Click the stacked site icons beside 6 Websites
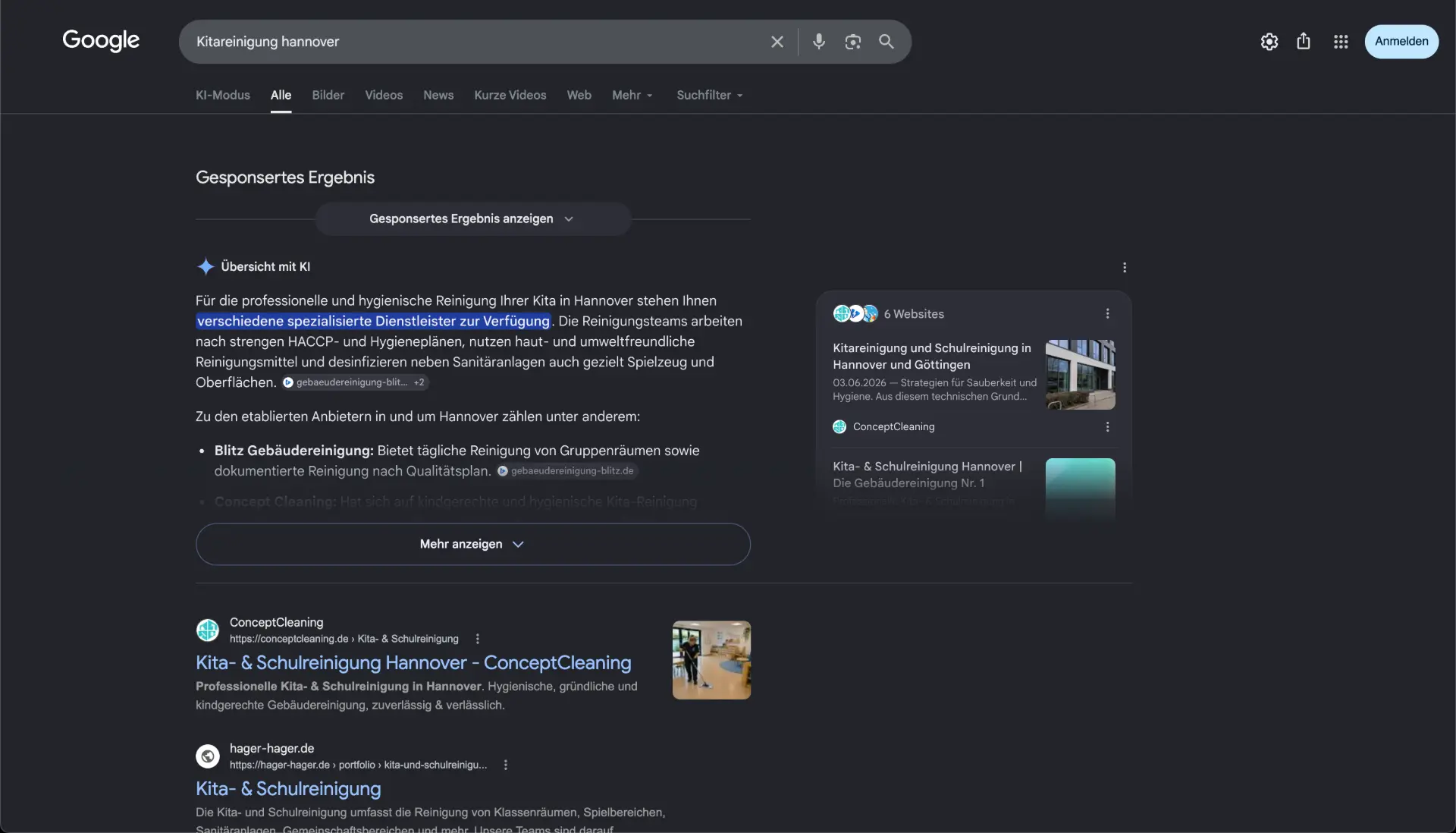 tap(855, 313)
